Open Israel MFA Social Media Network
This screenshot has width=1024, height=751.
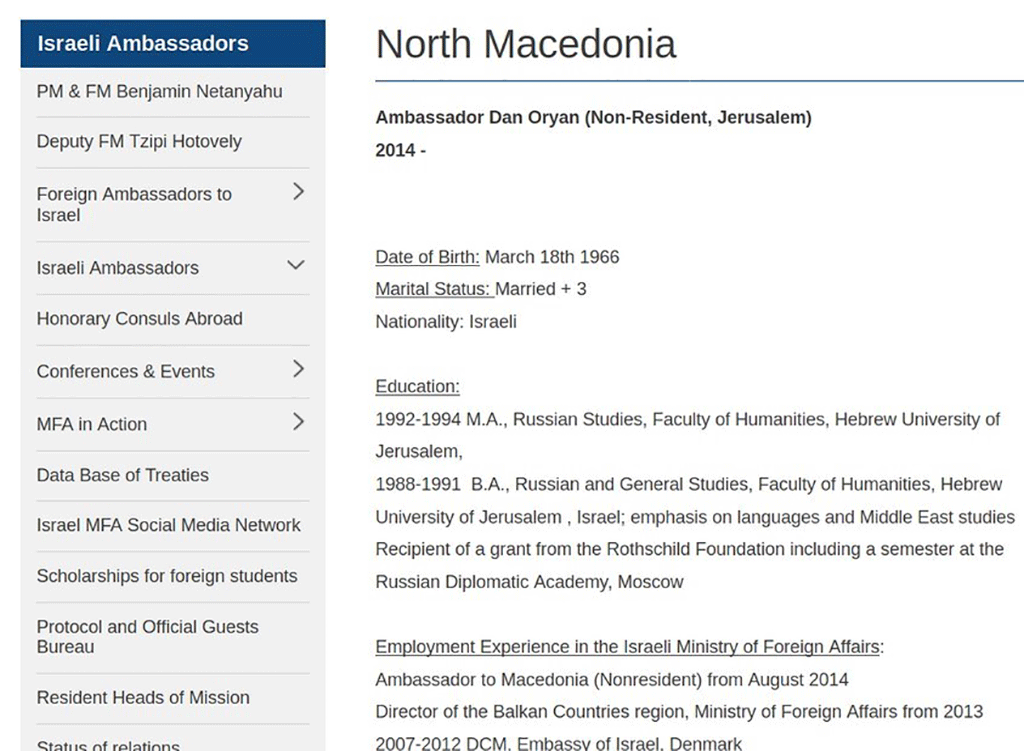(x=168, y=525)
